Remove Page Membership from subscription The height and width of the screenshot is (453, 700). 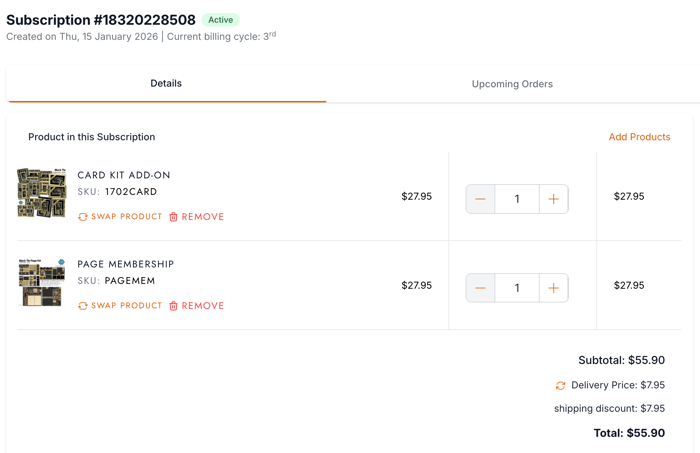[x=202, y=306]
